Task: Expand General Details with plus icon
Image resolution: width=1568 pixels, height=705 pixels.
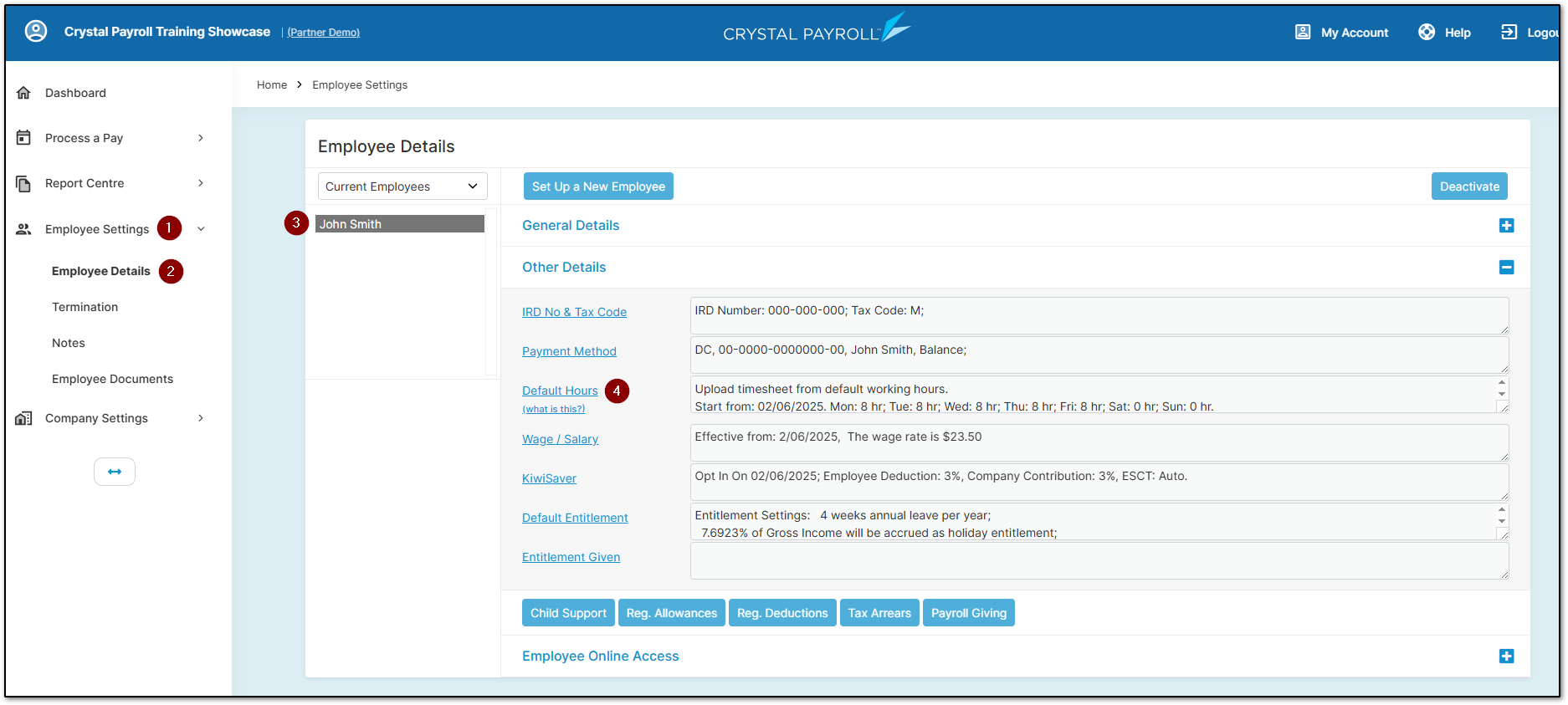Action: [x=1506, y=226]
